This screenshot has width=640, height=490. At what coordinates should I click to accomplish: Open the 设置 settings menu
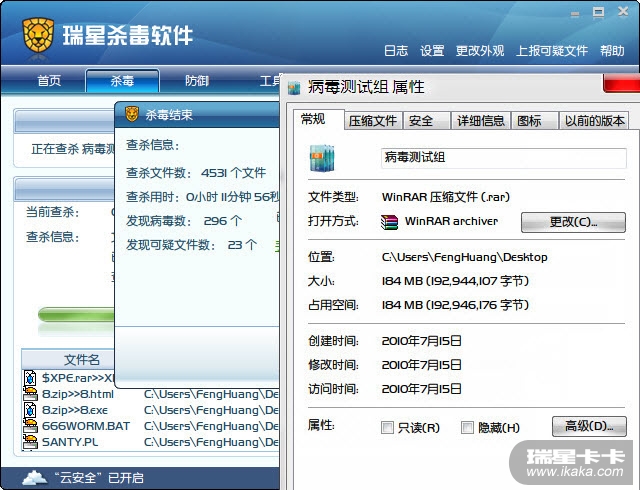[432, 51]
